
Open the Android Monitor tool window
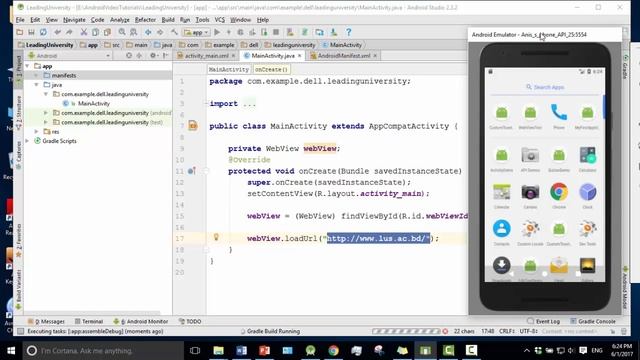tap(141, 322)
